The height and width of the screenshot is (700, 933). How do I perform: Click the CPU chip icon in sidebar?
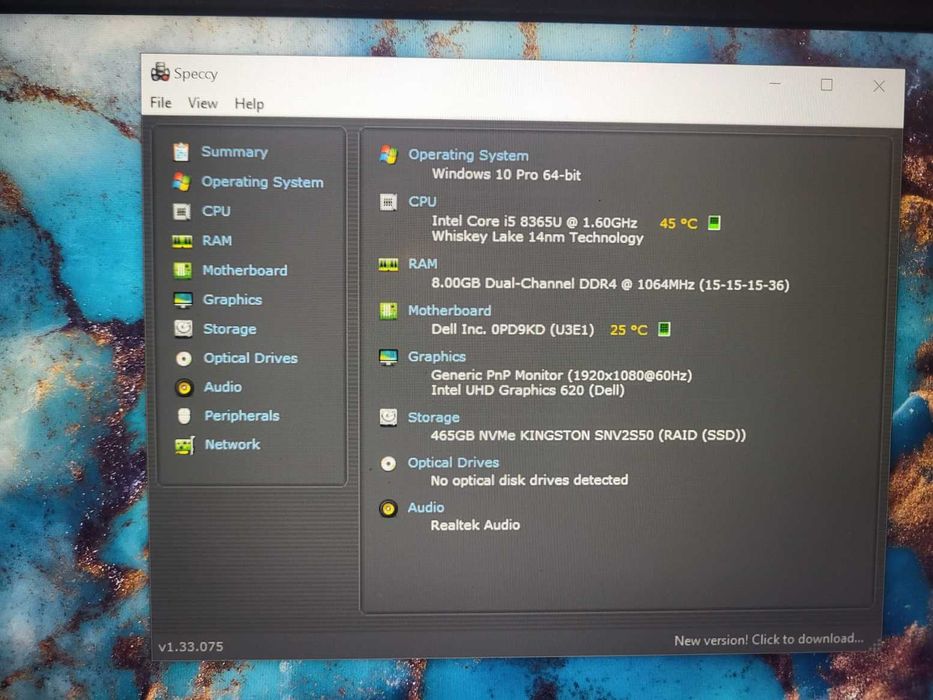181,211
